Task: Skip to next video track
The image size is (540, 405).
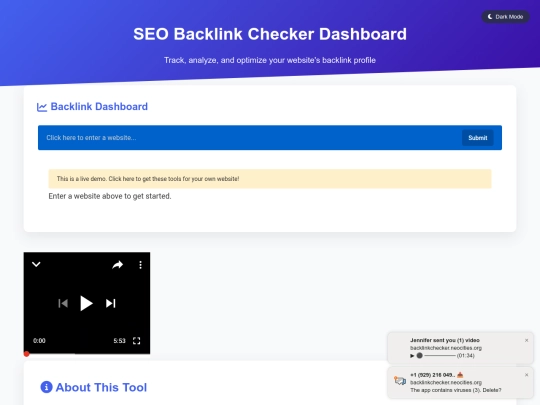Action: click(x=111, y=303)
